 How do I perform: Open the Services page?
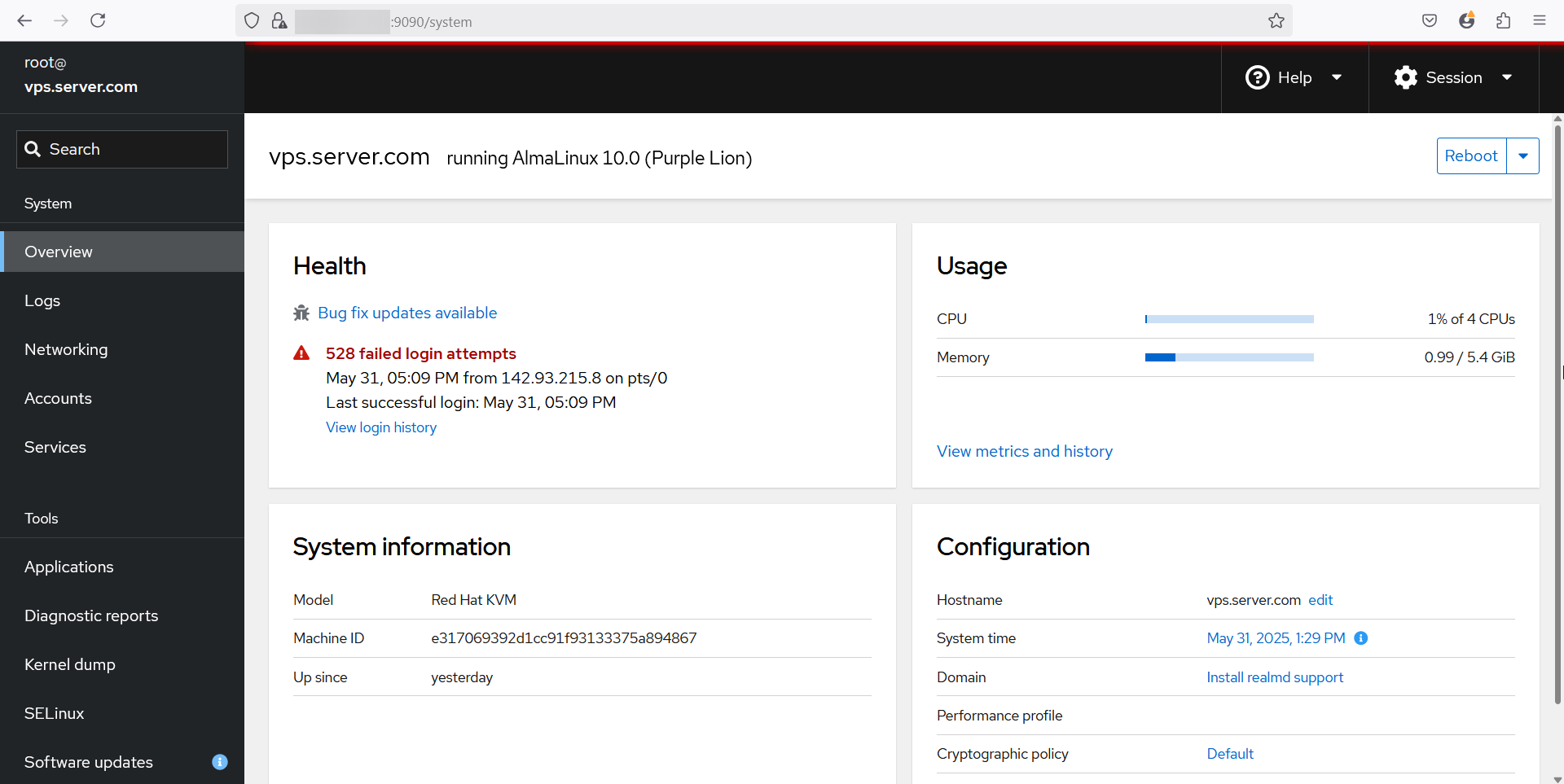[122, 447]
